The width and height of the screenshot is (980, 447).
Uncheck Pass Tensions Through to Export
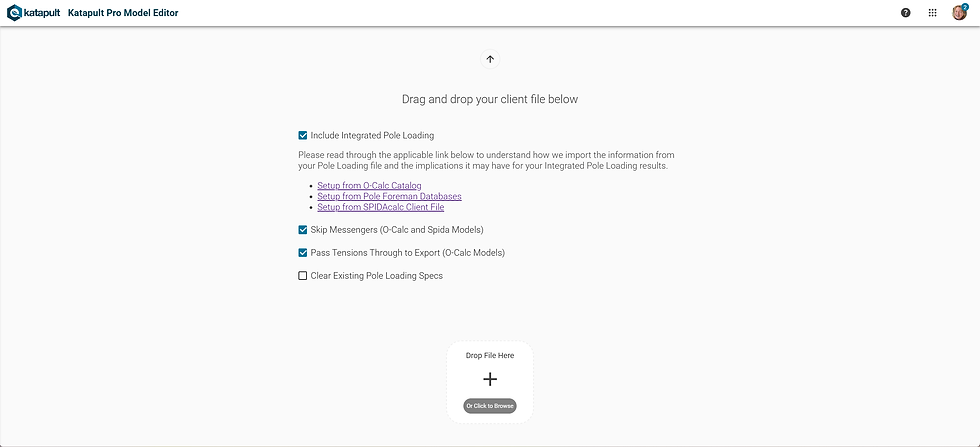click(302, 253)
